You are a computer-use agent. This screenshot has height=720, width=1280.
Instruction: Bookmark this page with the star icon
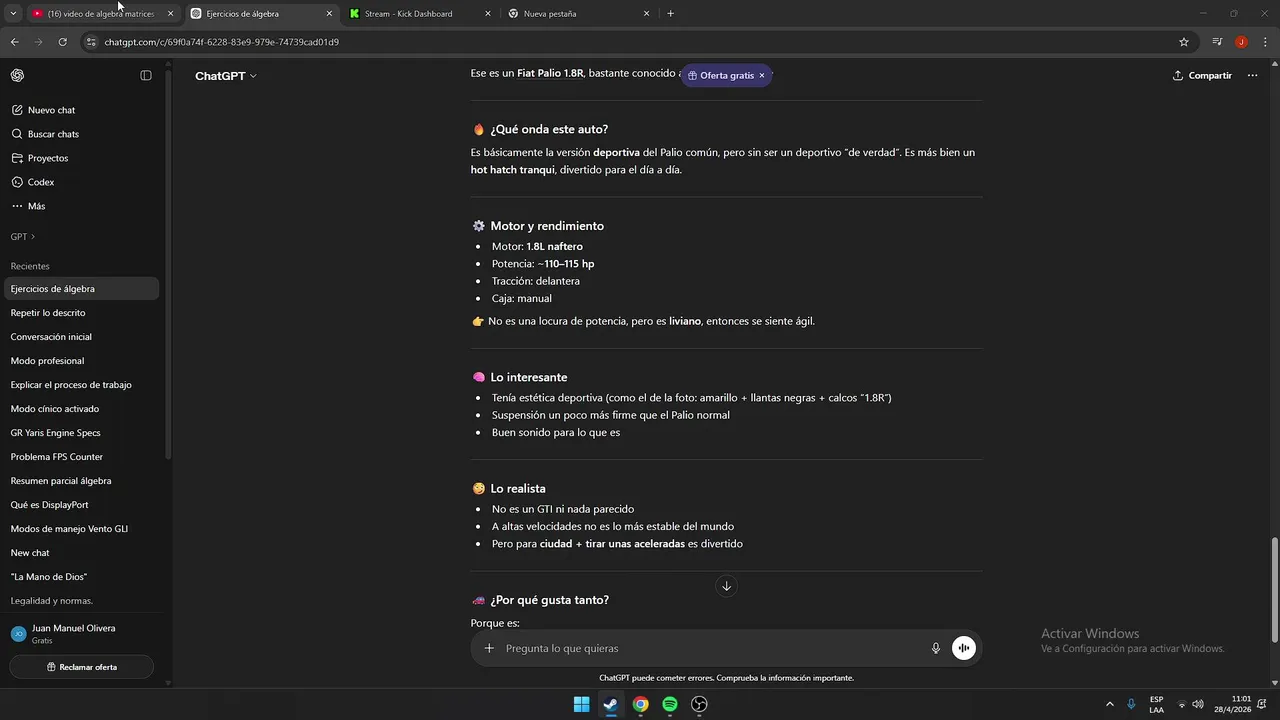click(1184, 42)
